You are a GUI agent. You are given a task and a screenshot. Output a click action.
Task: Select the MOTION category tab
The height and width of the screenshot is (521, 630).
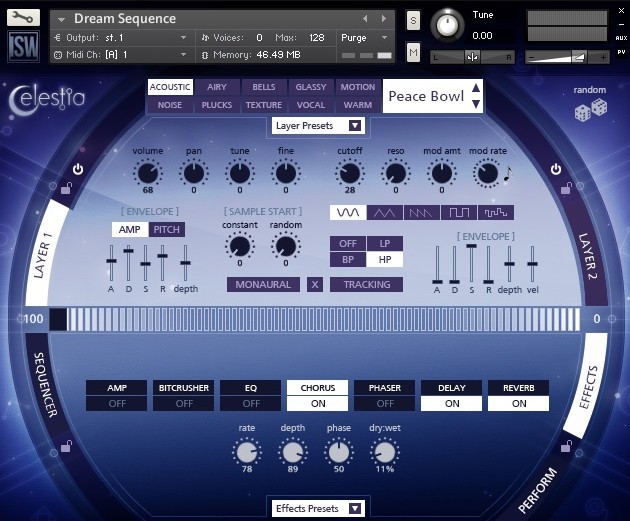pyautogui.click(x=358, y=87)
